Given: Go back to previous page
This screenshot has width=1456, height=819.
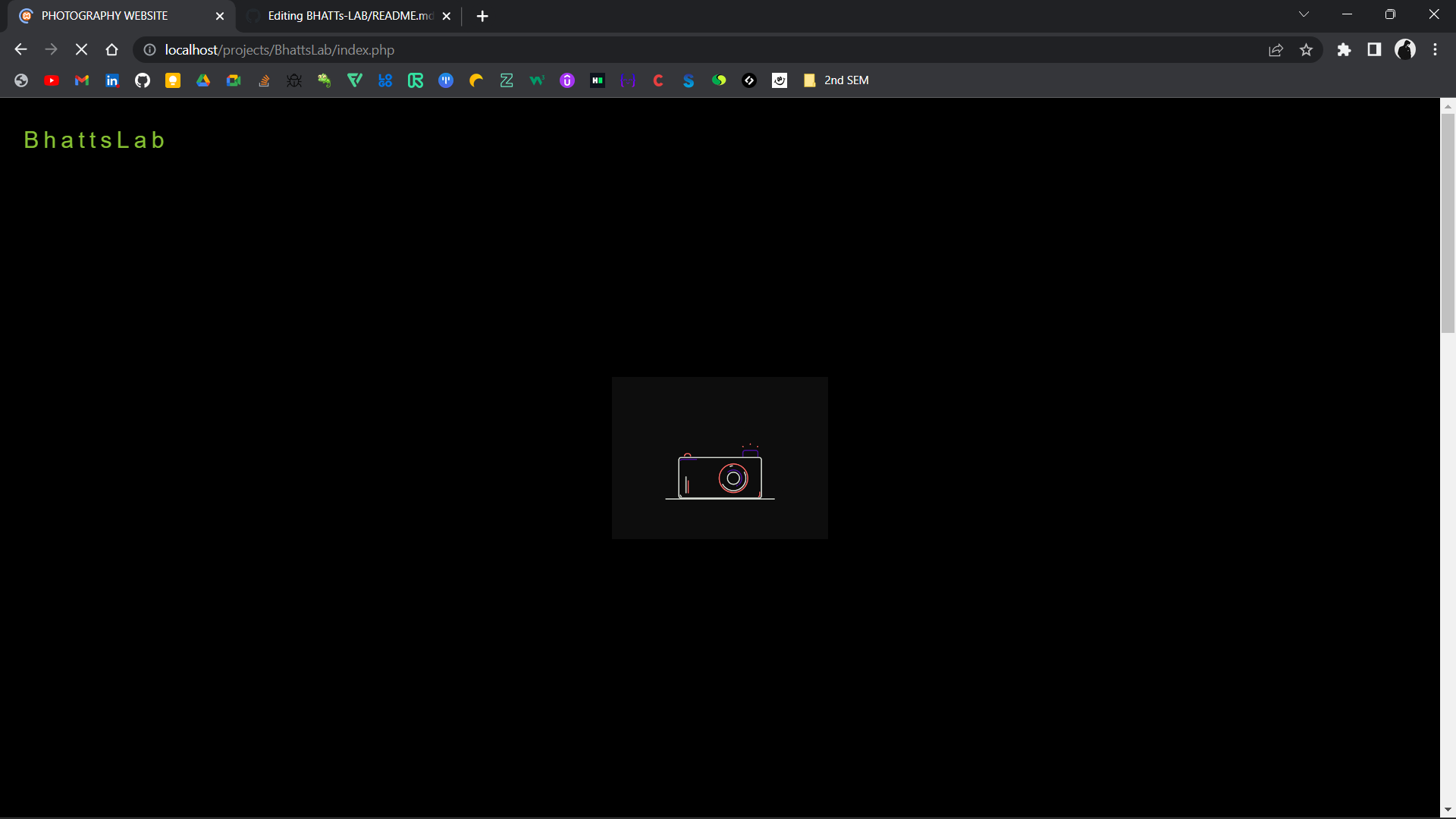Looking at the screenshot, I should point(20,50).
